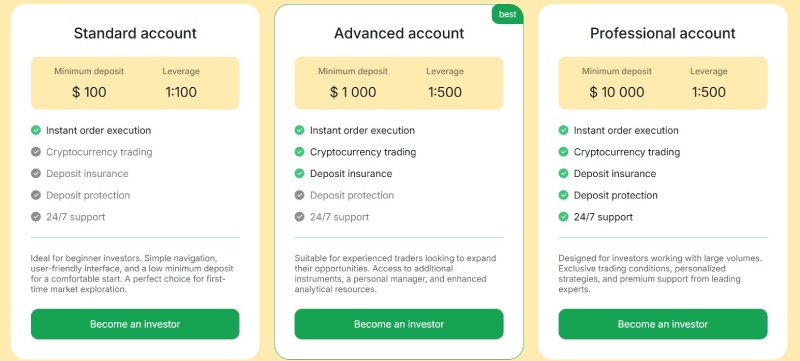Click the green check icon beside Advanced Deposit insurance

[x=299, y=173]
